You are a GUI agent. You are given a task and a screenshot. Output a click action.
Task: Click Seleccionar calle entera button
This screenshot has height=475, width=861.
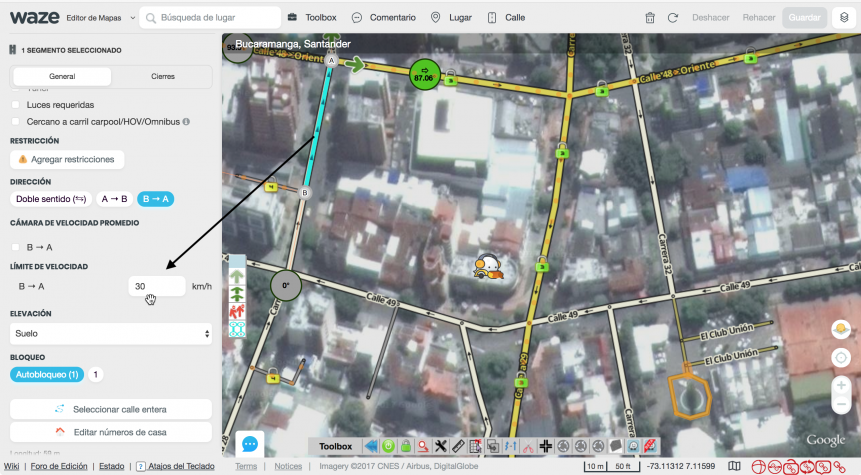(111, 409)
